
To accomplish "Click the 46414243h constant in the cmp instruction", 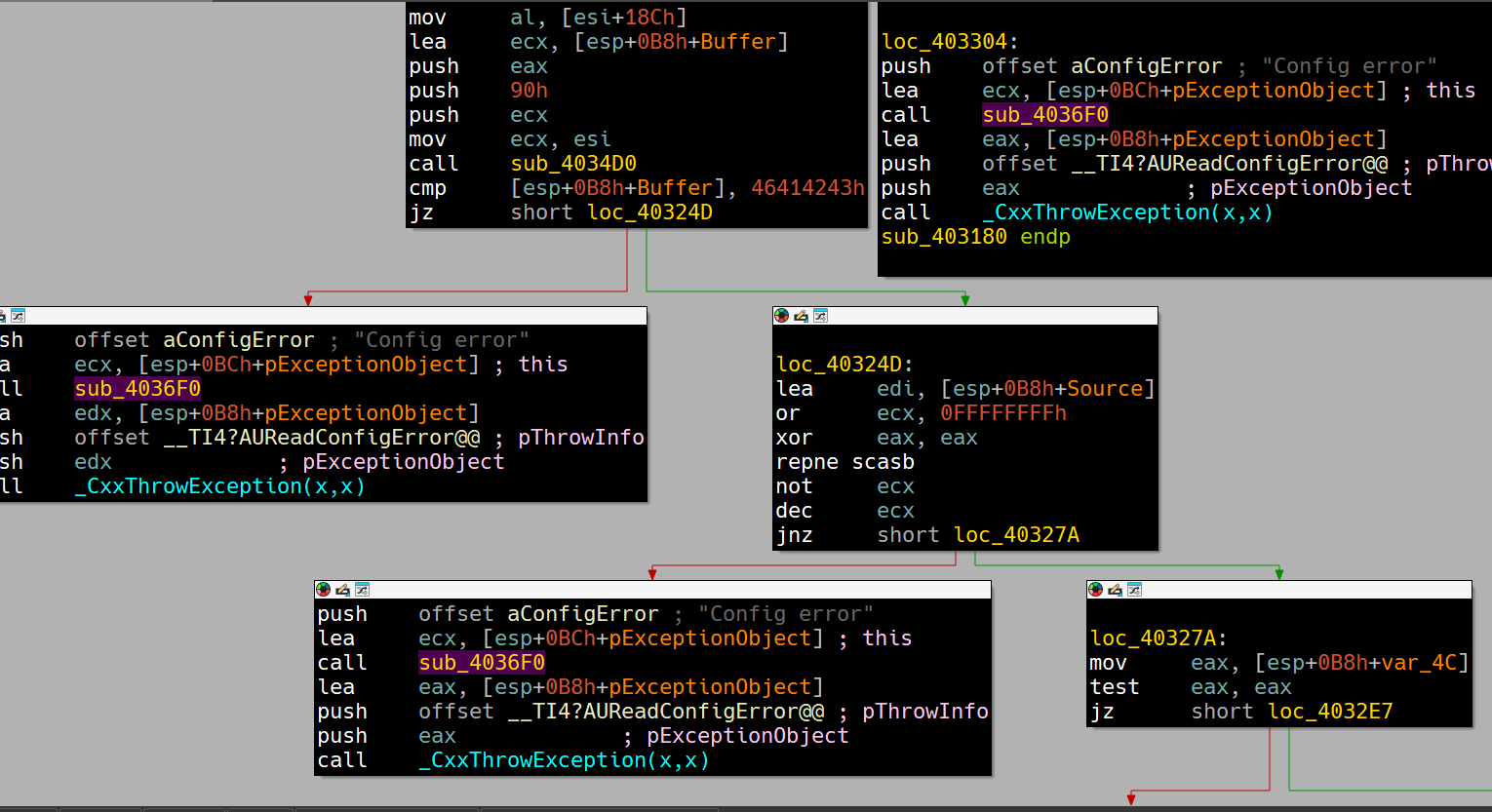I will coord(806,188).
